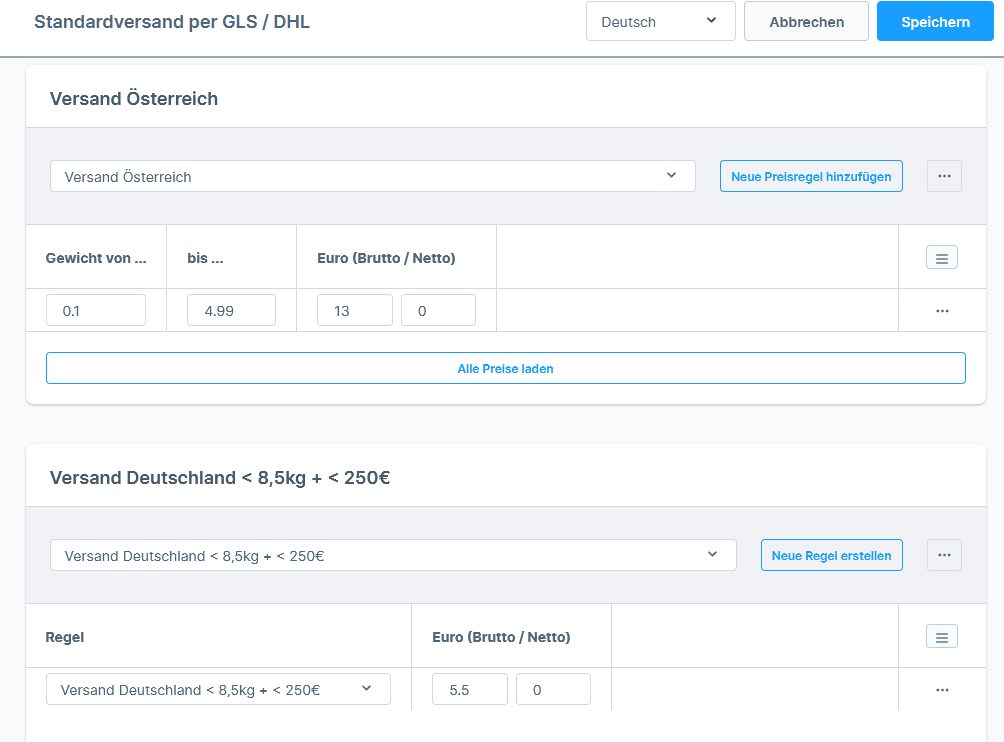Screen dimensions: 1004x742
Task: Open column settings list icon in Deutschland table
Action: (941, 636)
